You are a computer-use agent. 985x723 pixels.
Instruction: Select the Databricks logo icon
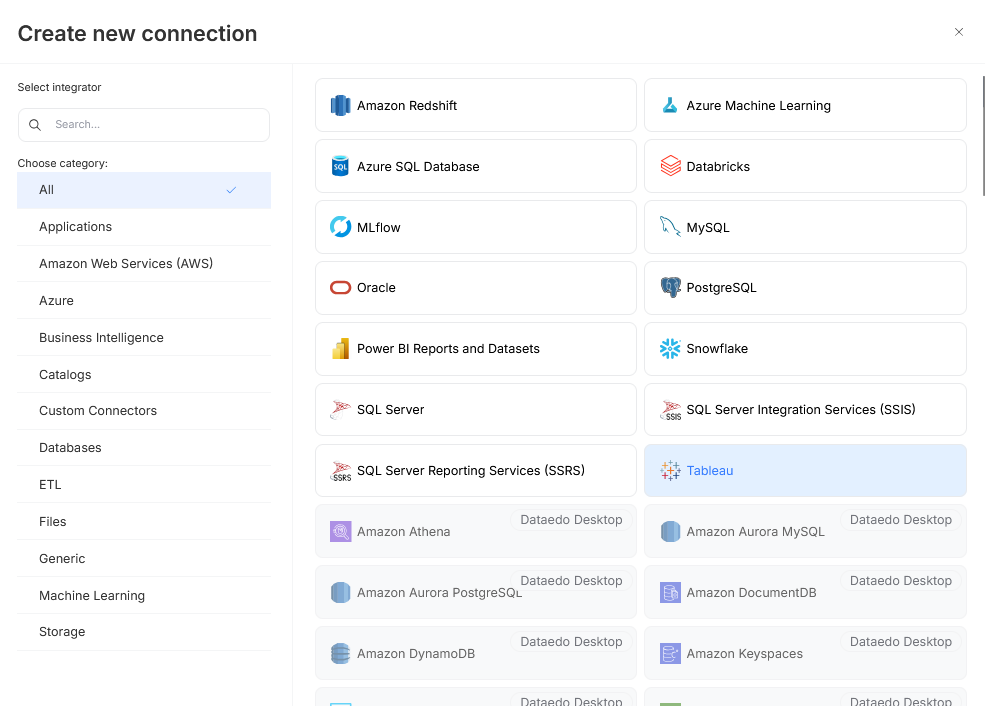coord(670,167)
